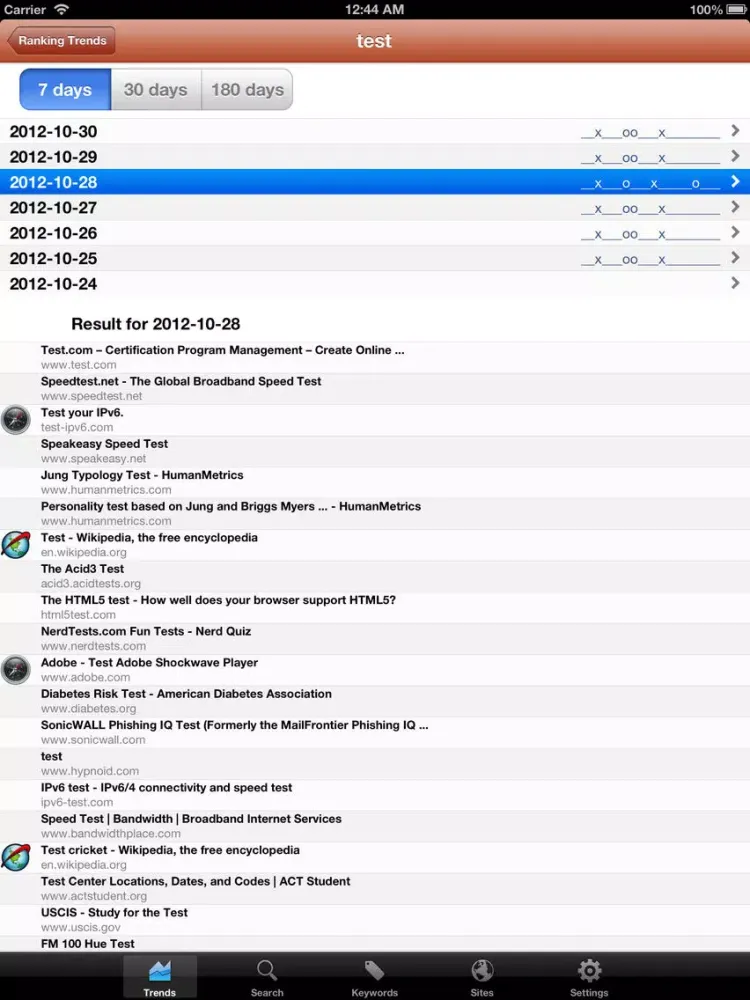Select the 2012-10-27 date label
This screenshot has width=750, height=1000.
54,208
